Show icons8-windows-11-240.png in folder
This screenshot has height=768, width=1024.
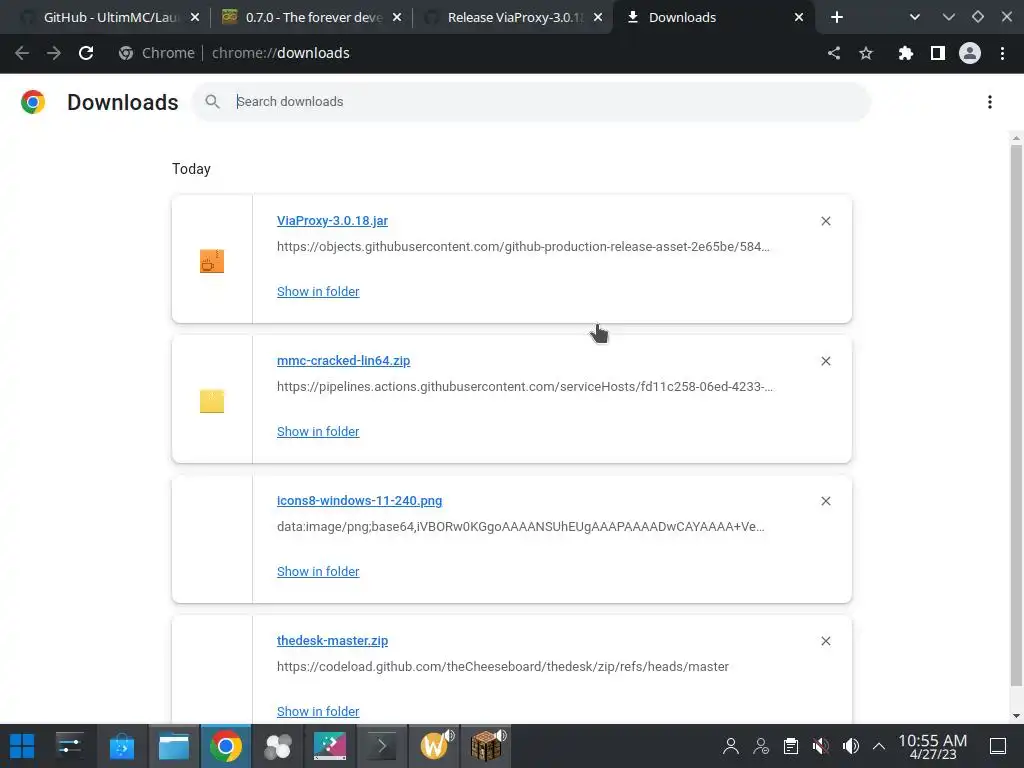pos(318,571)
